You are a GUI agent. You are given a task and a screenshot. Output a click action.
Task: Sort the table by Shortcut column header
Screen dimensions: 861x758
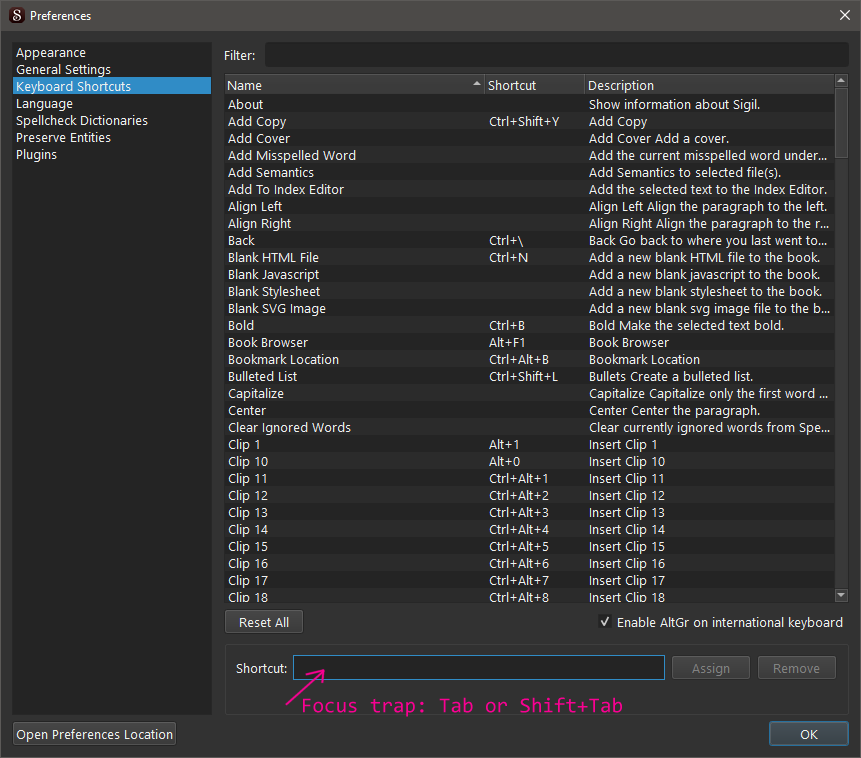[534, 85]
